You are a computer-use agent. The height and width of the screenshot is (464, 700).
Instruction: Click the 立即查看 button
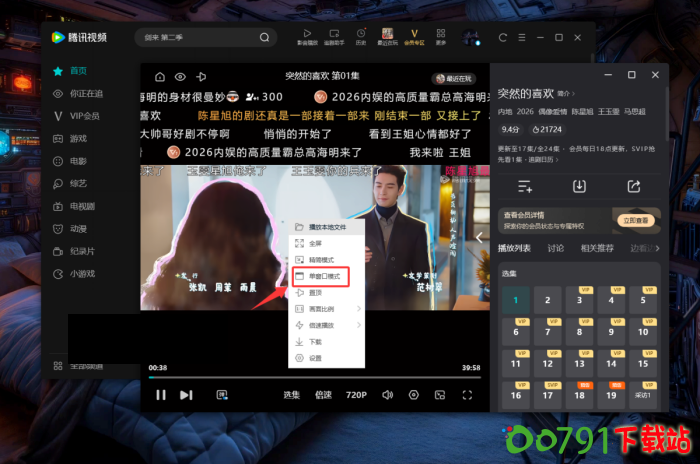[636, 220]
